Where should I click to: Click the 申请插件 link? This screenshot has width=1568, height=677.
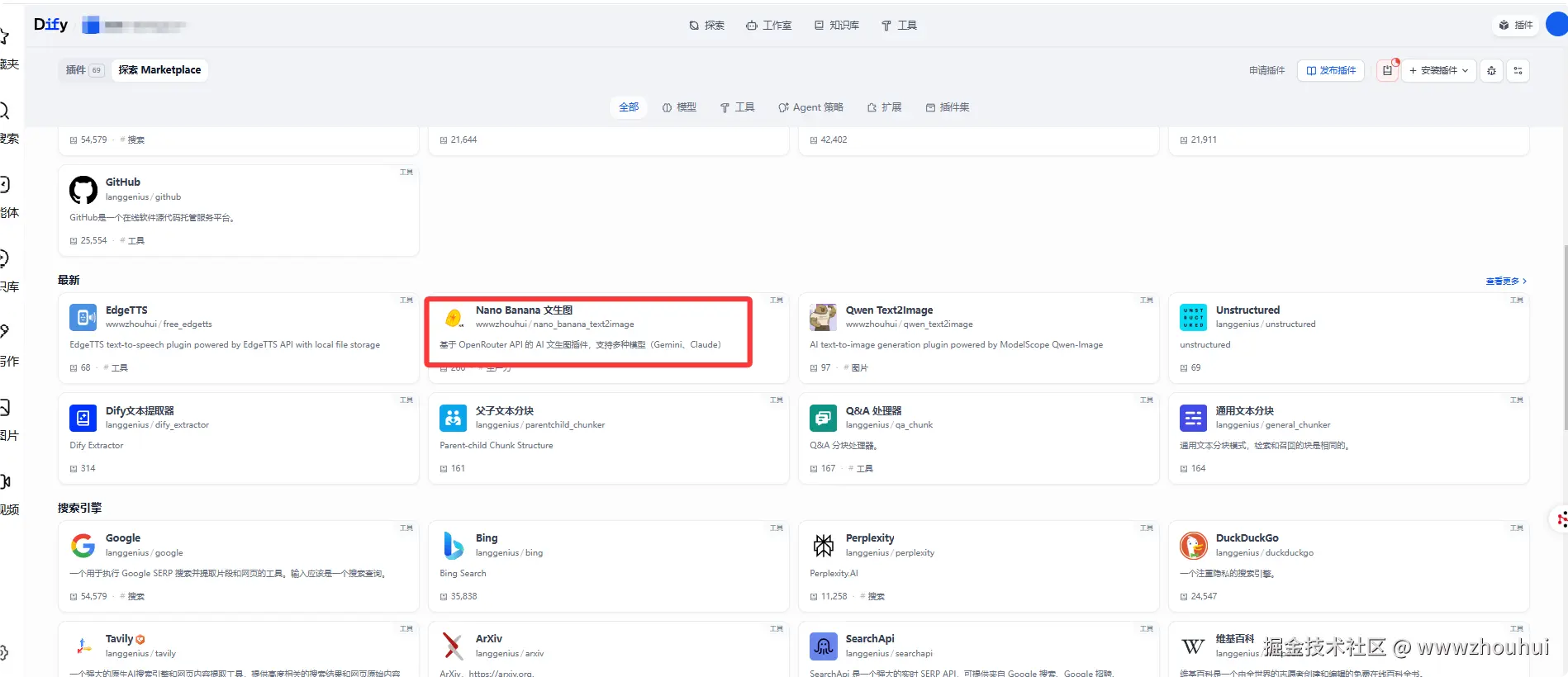click(1266, 71)
